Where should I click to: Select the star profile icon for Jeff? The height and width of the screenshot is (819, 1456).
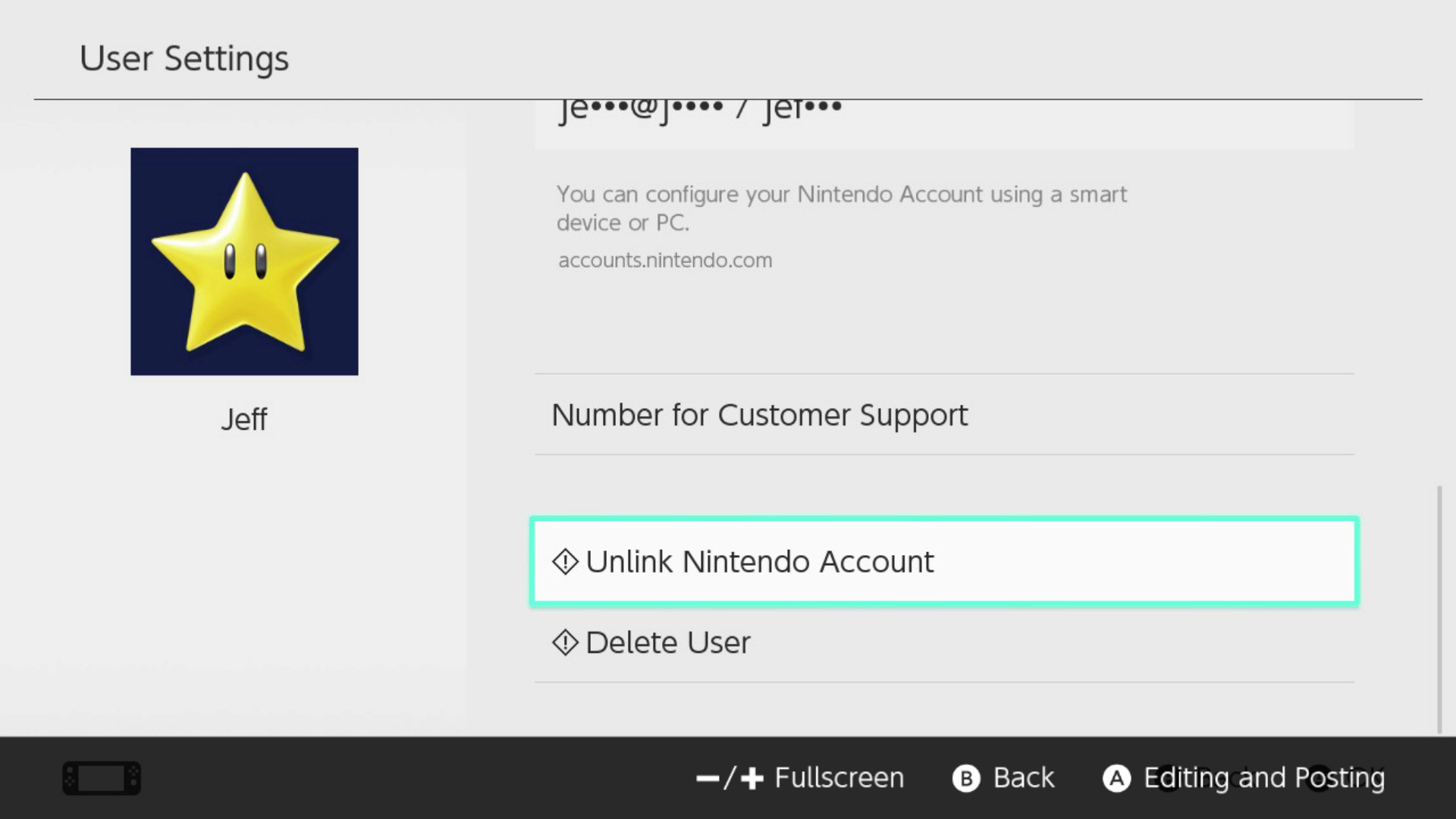point(244,262)
